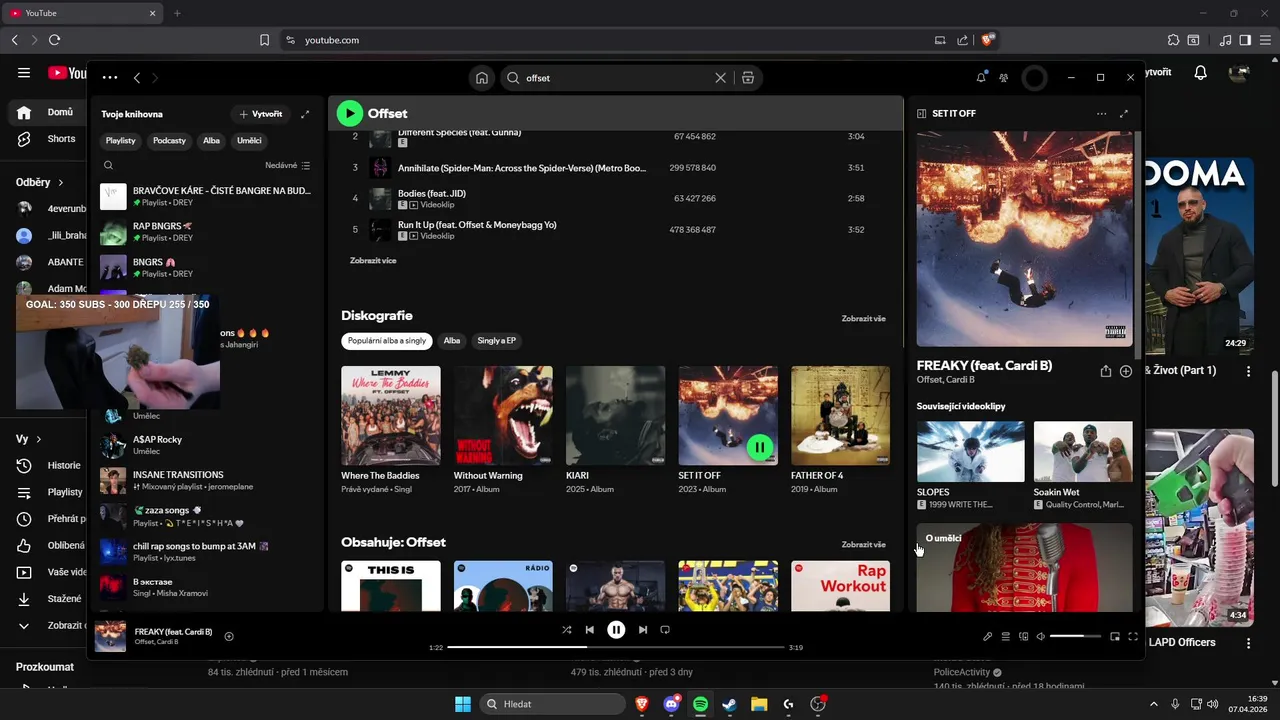1280x720 pixels.
Task: Skip to previous track
Action: [590, 630]
